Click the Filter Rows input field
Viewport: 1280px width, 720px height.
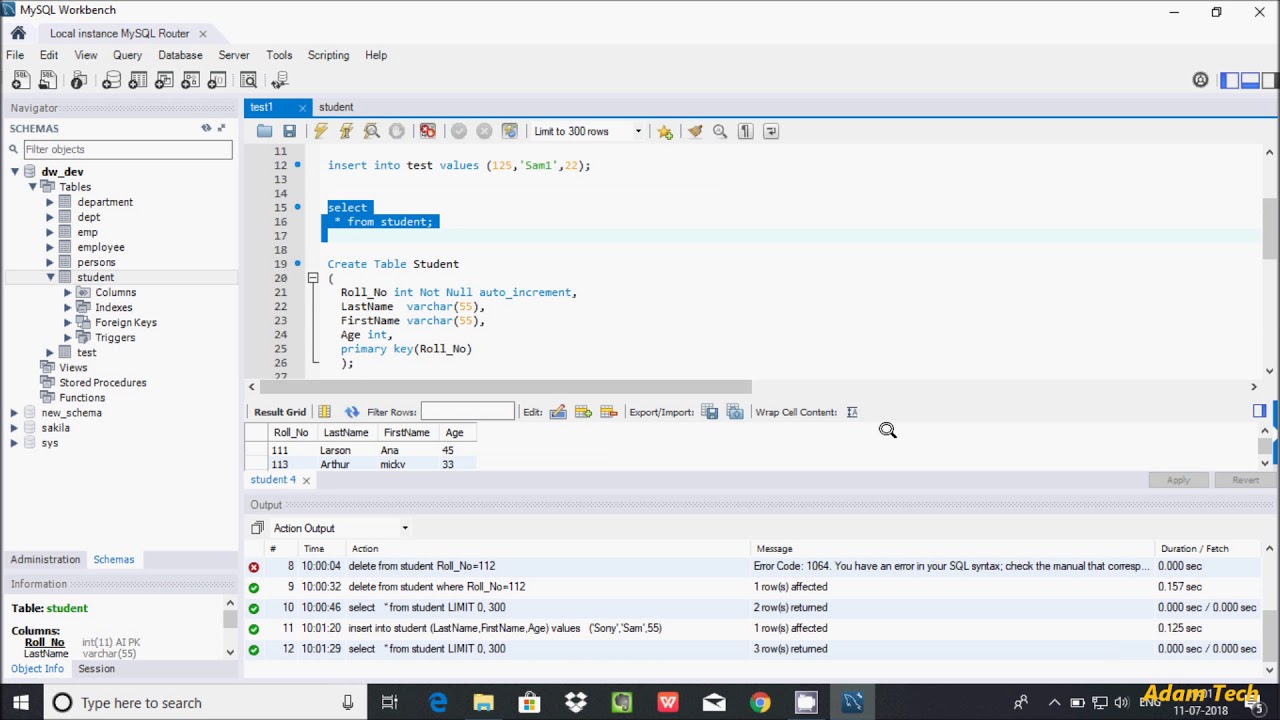[467, 412]
